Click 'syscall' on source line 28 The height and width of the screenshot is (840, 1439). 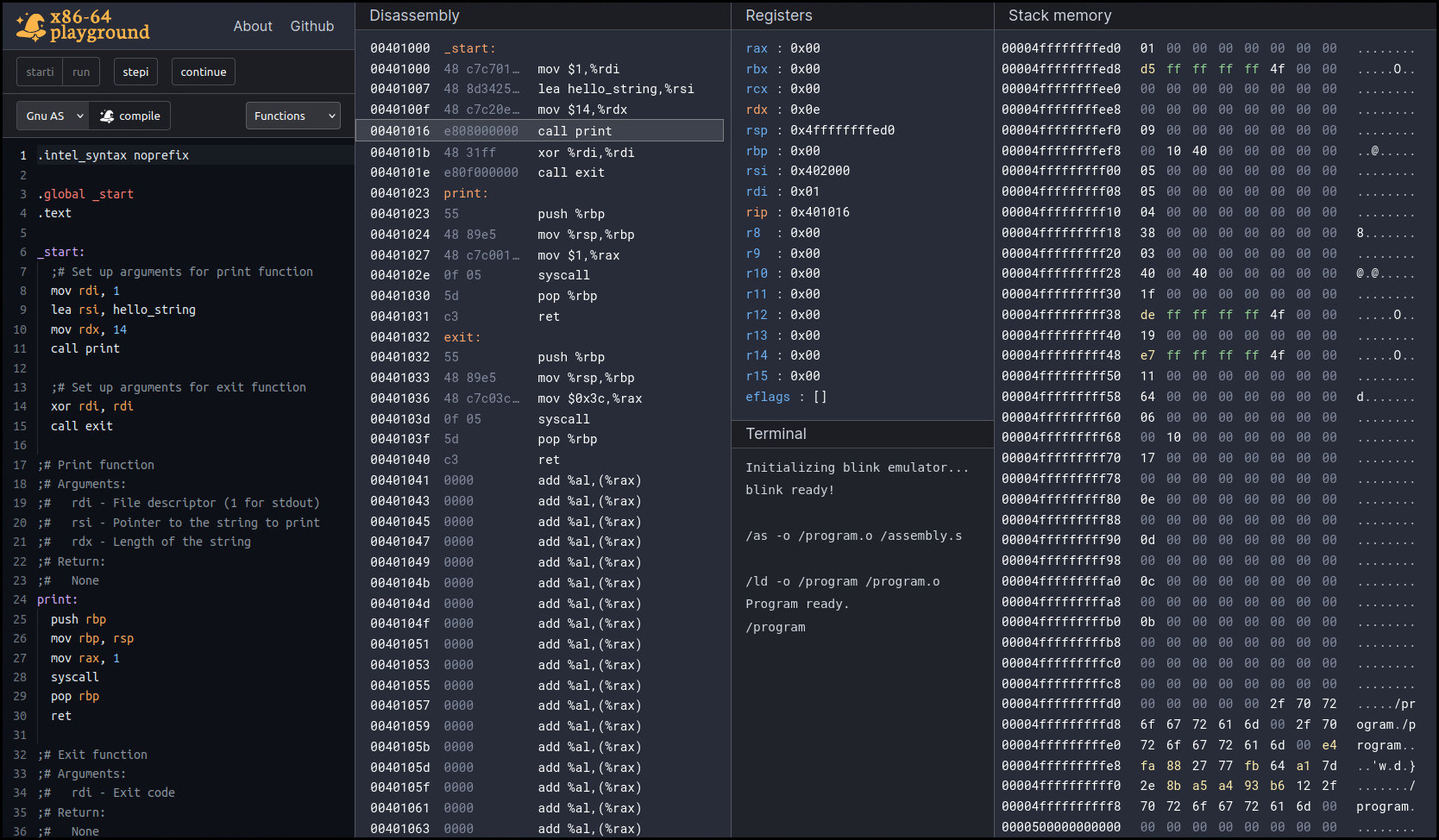[75, 677]
